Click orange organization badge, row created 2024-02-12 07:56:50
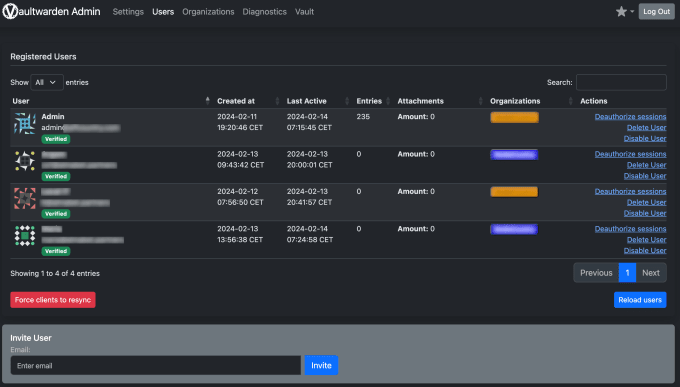This screenshot has width=680, height=387. click(x=514, y=192)
